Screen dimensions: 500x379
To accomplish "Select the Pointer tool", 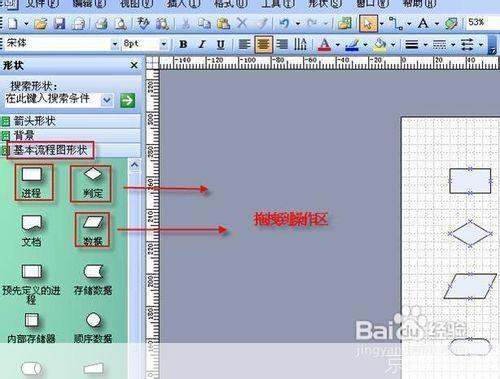I will point(368,23).
